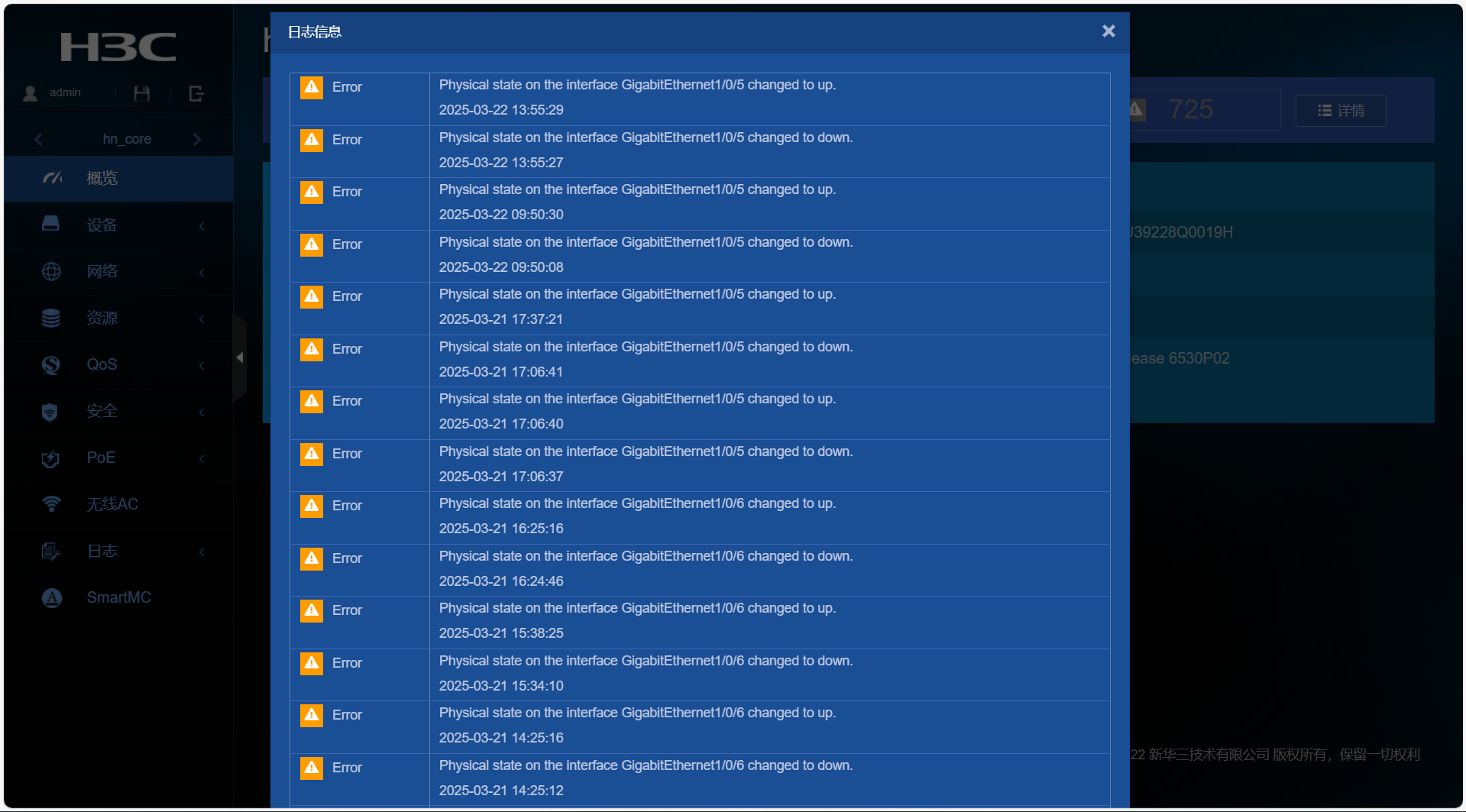Click the message text of 16:24:46 entry
1466x812 pixels.
[x=646, y=556]
